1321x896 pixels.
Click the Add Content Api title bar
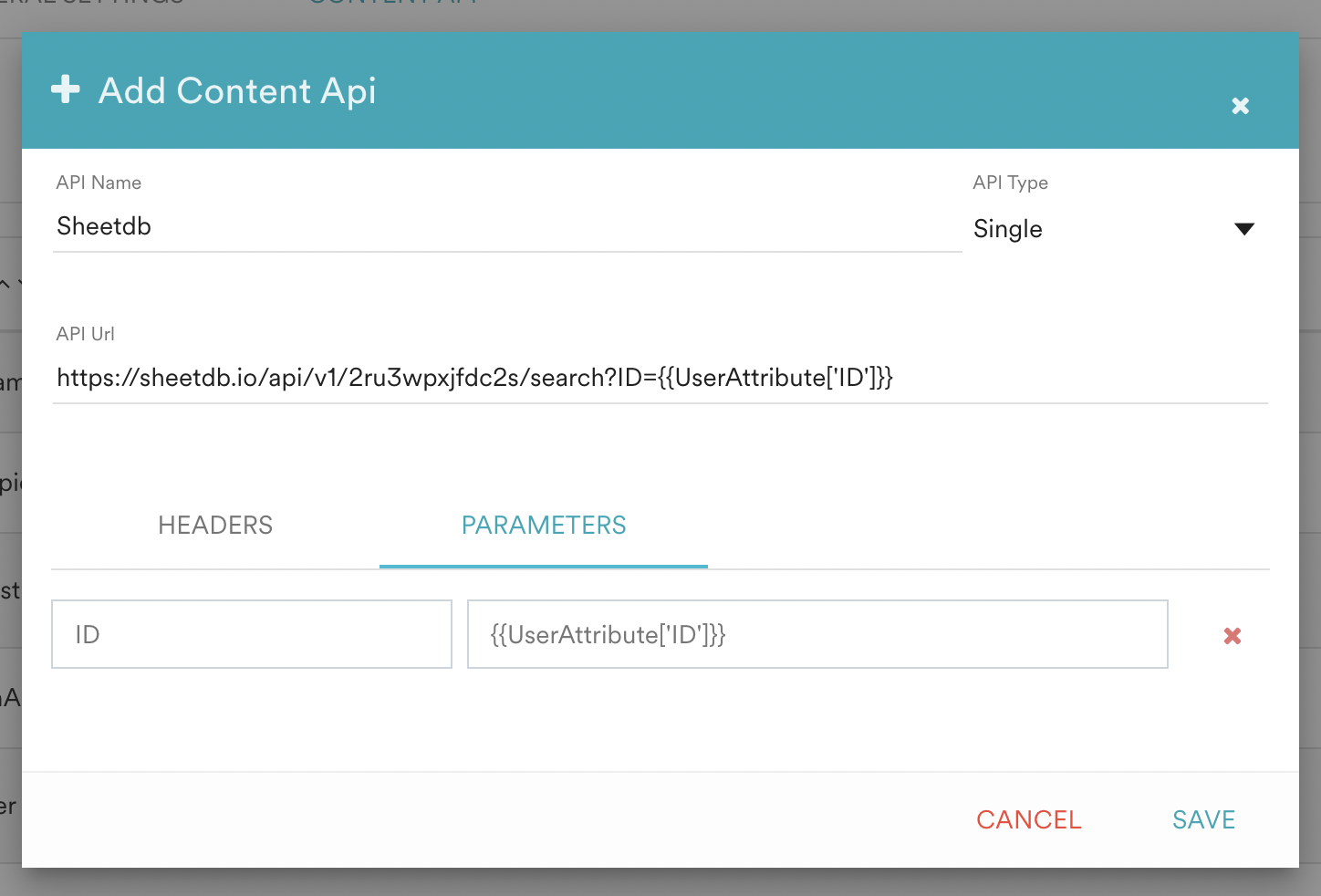(x=237, y=90)
